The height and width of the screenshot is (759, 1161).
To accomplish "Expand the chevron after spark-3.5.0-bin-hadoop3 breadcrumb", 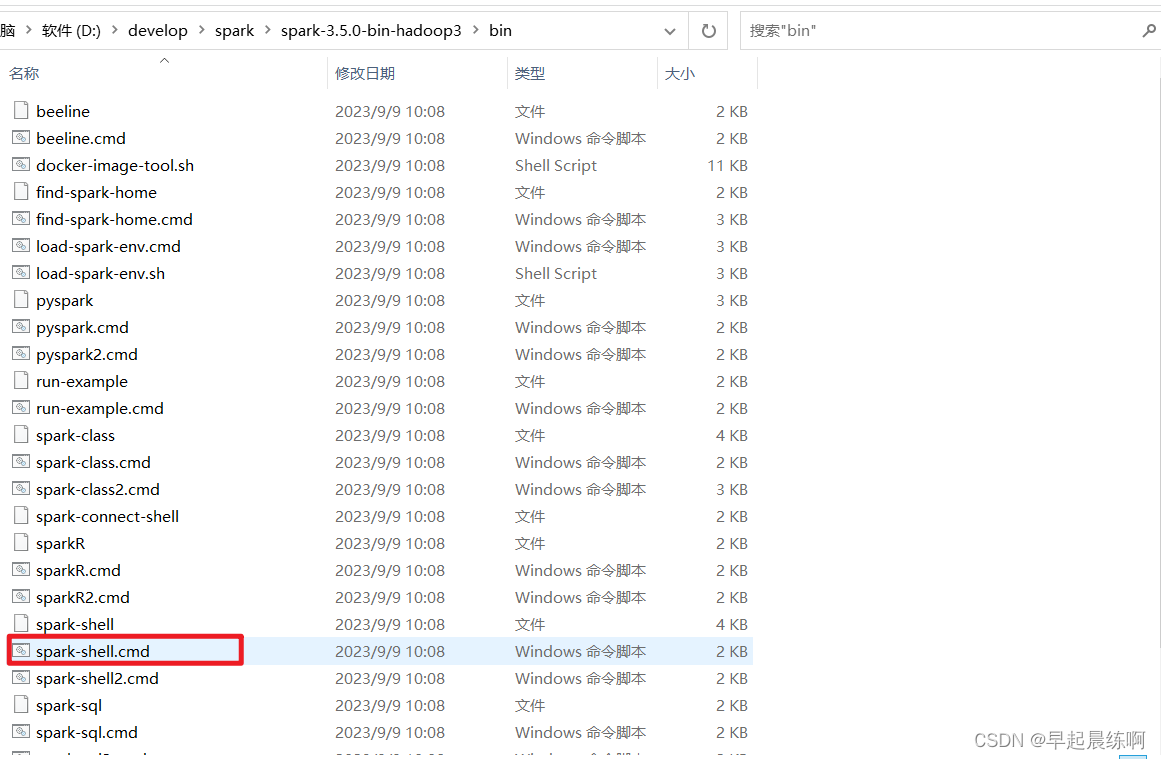I will [475, 30].
